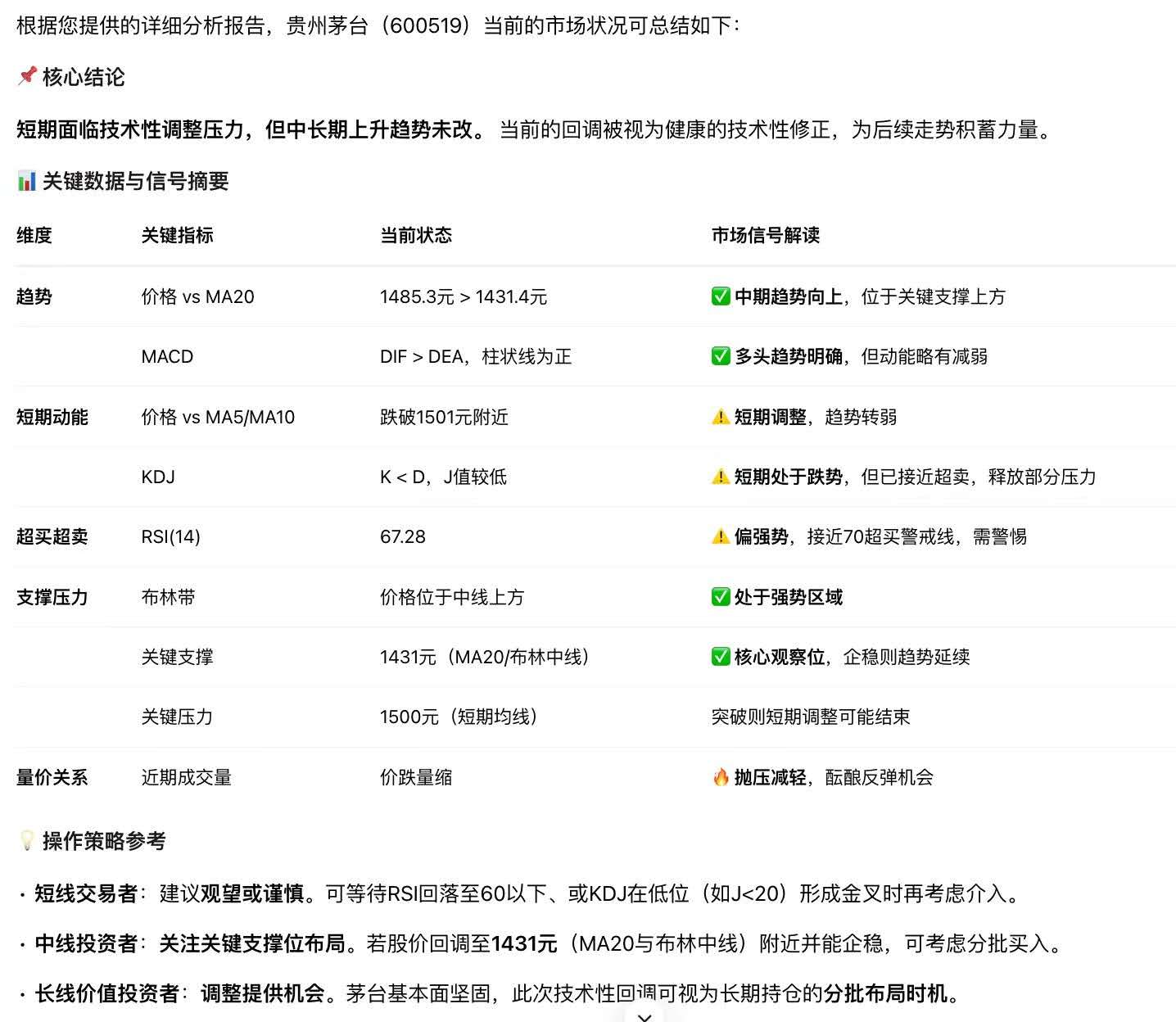
Task: Click the warning icon next to 短期调整
Action: (x=721, y=417)
